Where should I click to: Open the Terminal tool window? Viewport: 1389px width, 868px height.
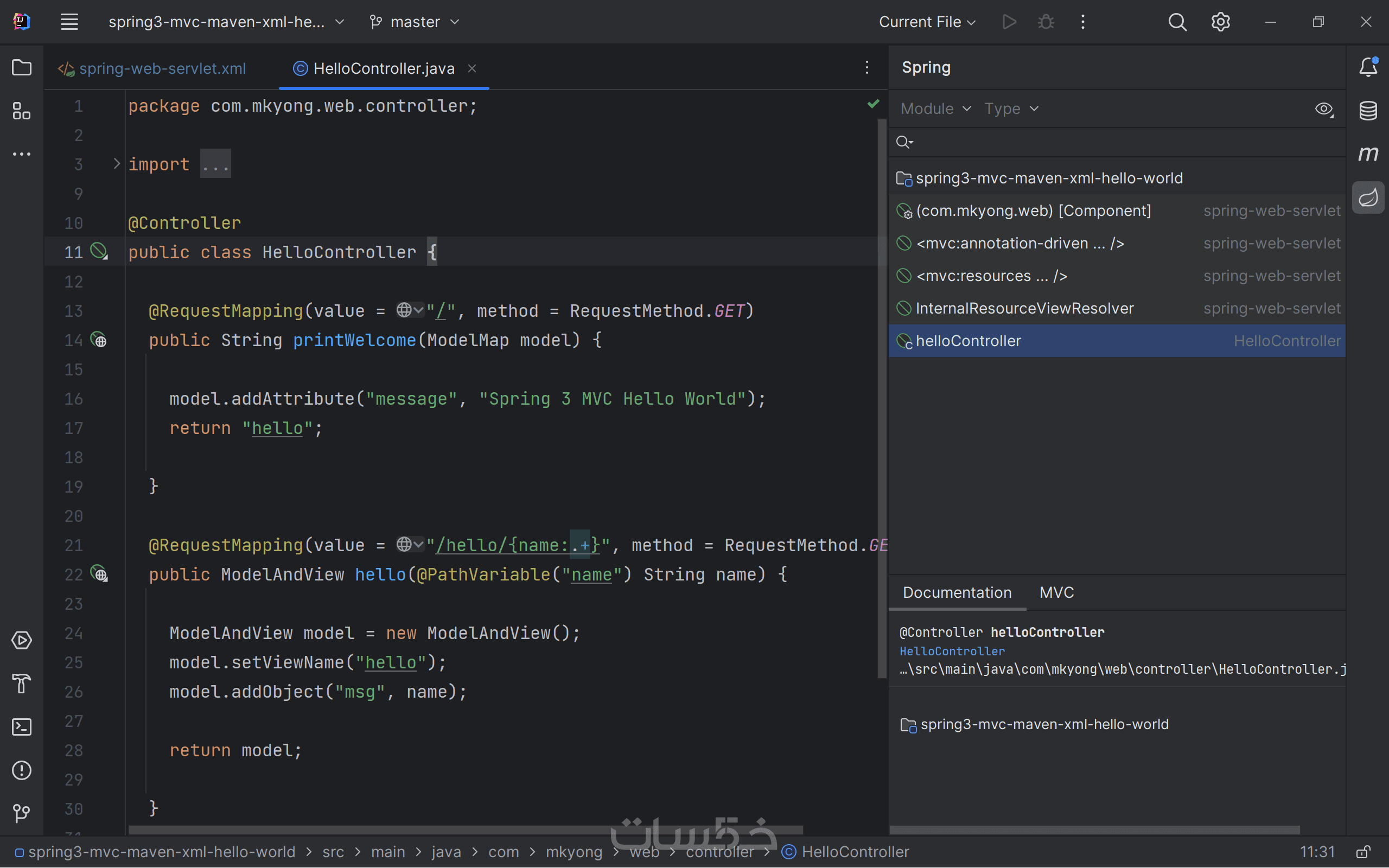22,727
